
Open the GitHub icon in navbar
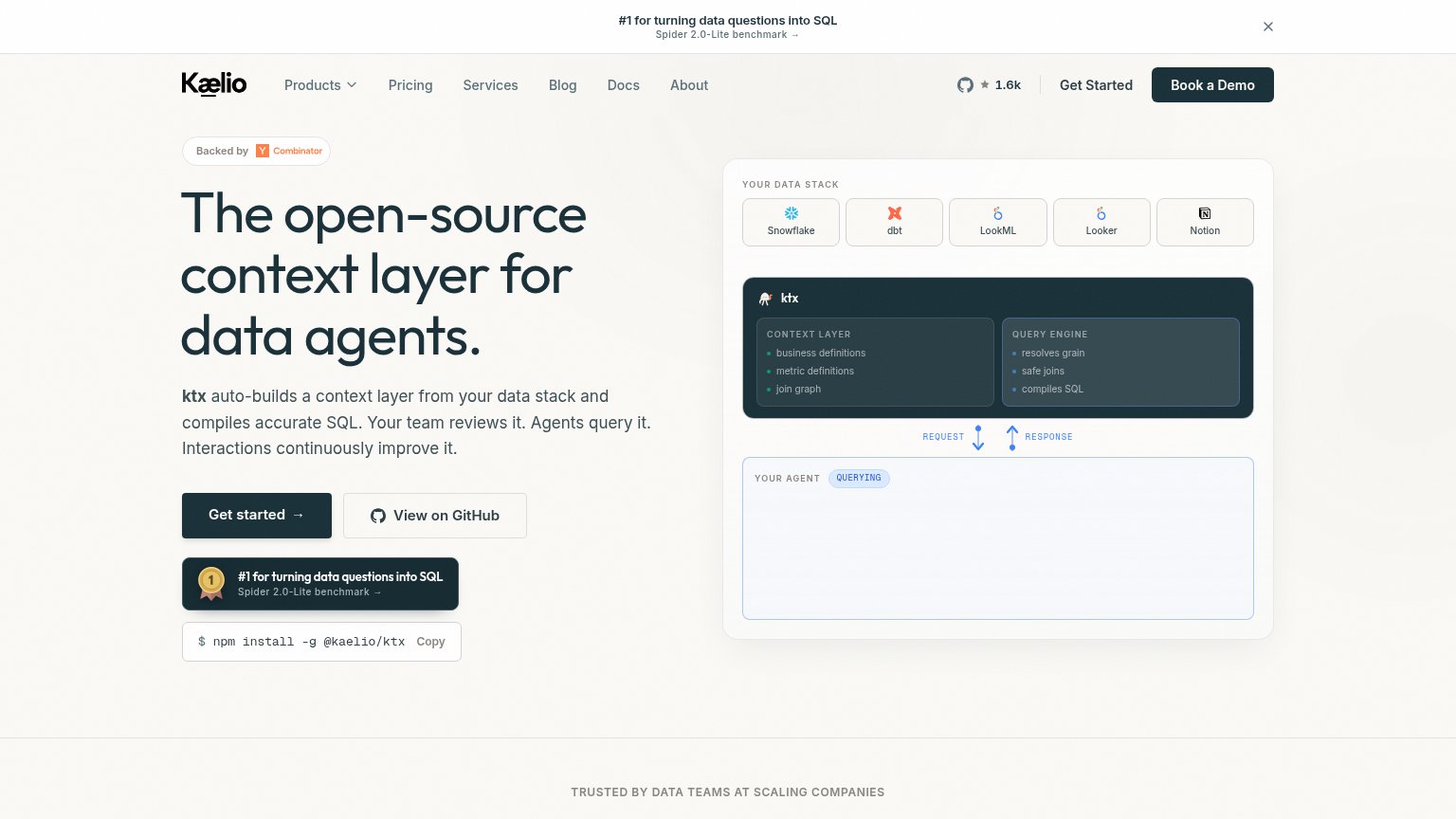point(965,85)
